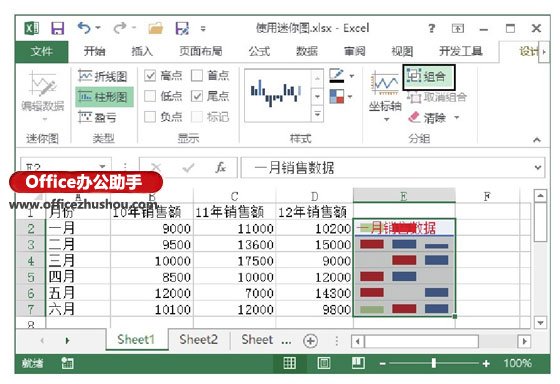The height and width of the screenshot is (384, 560).
Task: Open ribbon display options icon
Action: click(x=458, y=28)
